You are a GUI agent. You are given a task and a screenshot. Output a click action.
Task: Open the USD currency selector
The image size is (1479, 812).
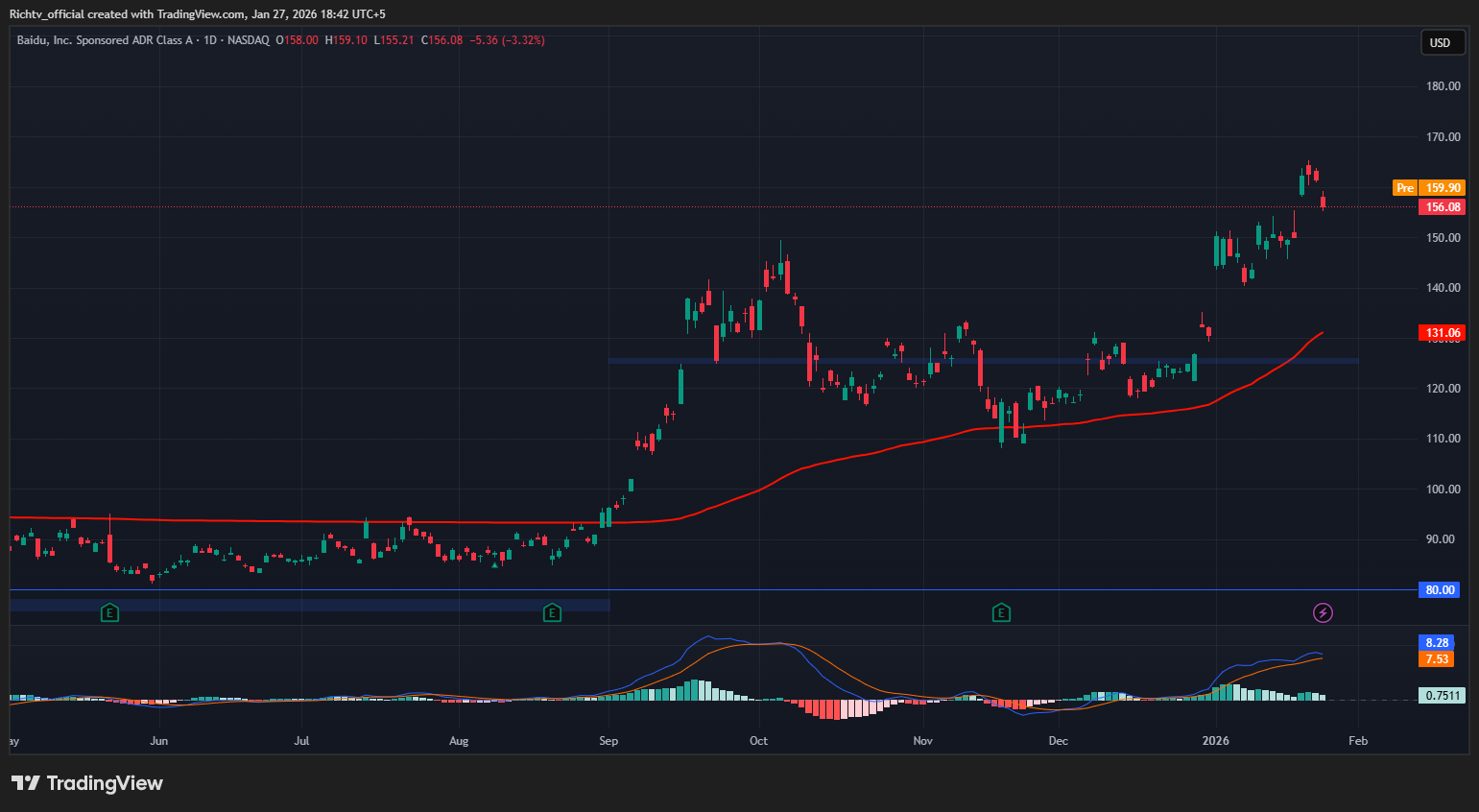click(x=1441, y=42)
